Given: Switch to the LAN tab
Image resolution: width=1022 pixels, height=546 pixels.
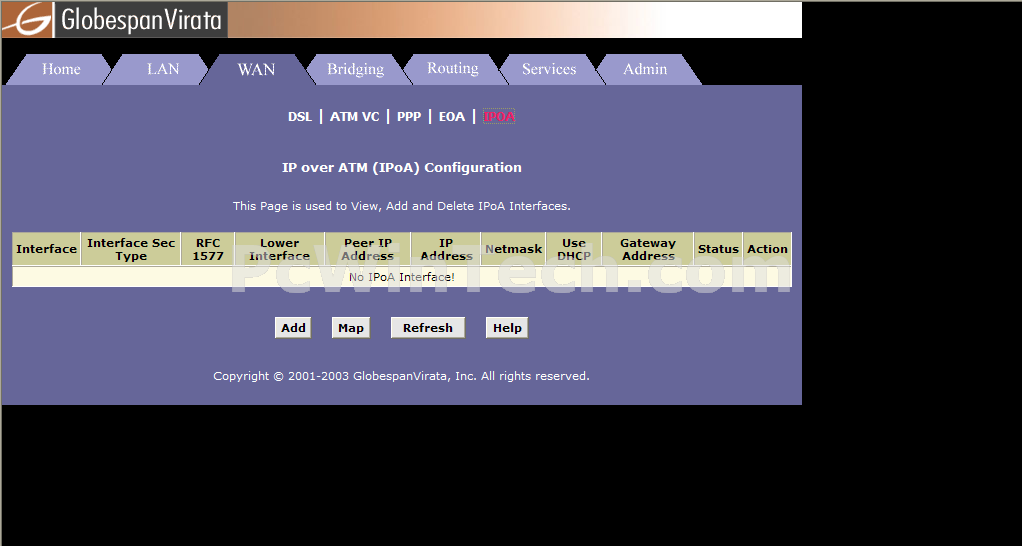Looking at the screenshot, I should click(163, 69).
